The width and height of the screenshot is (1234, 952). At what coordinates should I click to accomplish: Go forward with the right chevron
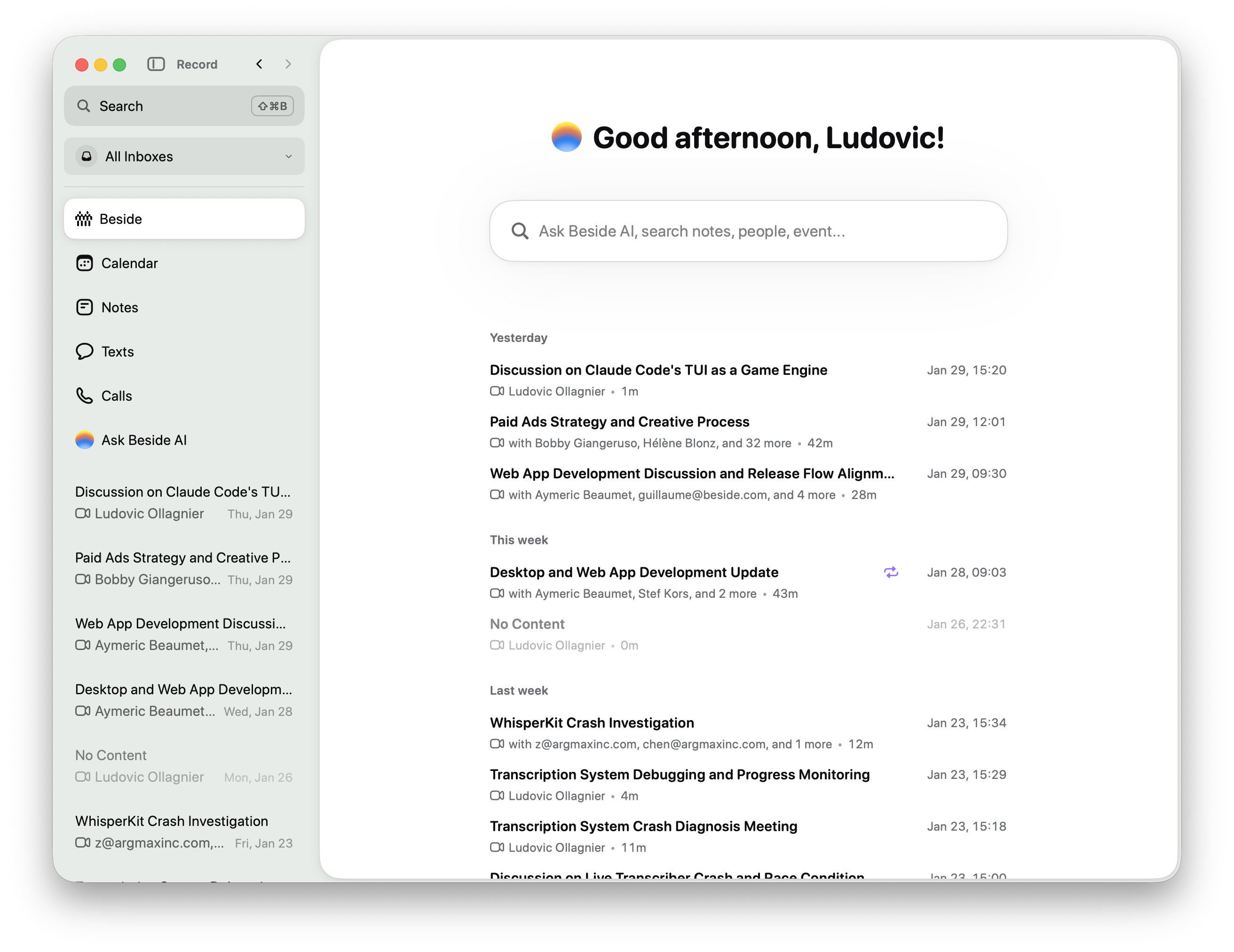[288, 64]
